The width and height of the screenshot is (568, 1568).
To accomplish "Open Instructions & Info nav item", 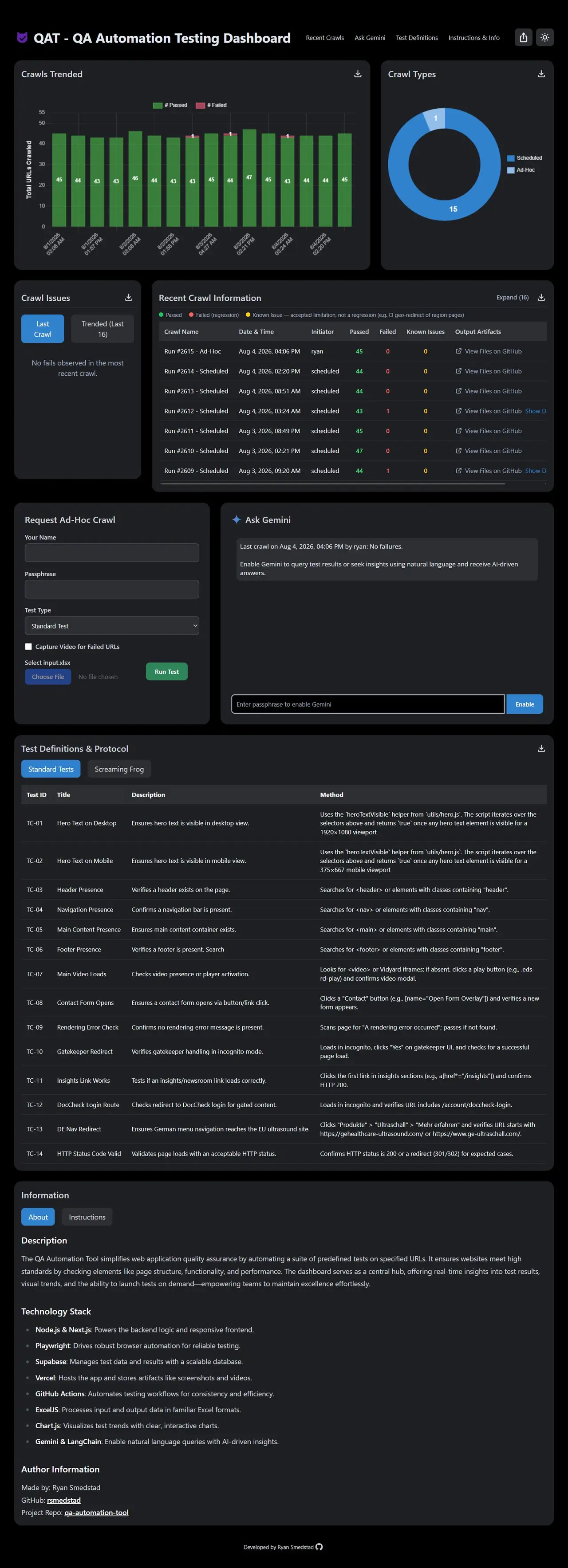I will coord(474,38).
